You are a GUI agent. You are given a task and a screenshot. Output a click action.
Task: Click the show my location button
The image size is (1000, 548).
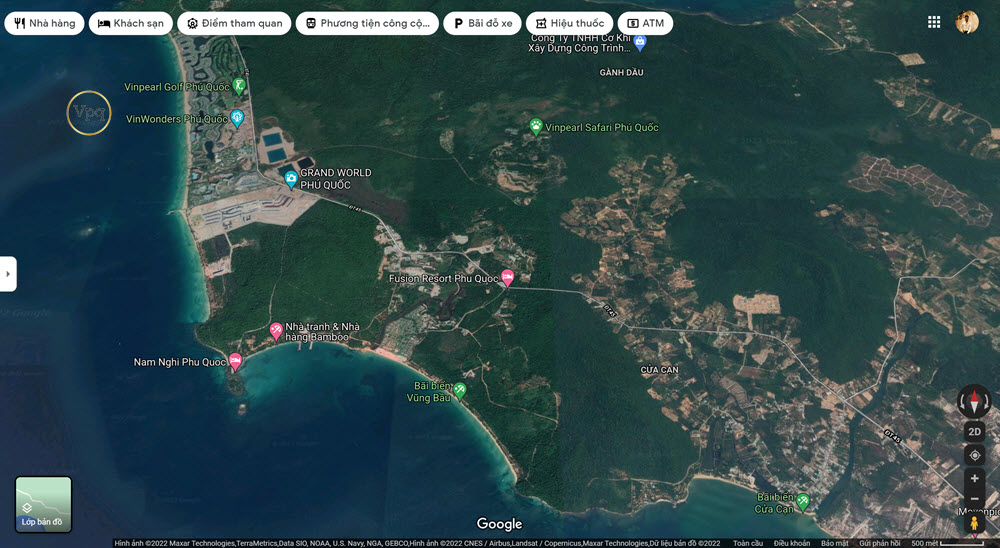pyautogui.click(x=974, y=455)
